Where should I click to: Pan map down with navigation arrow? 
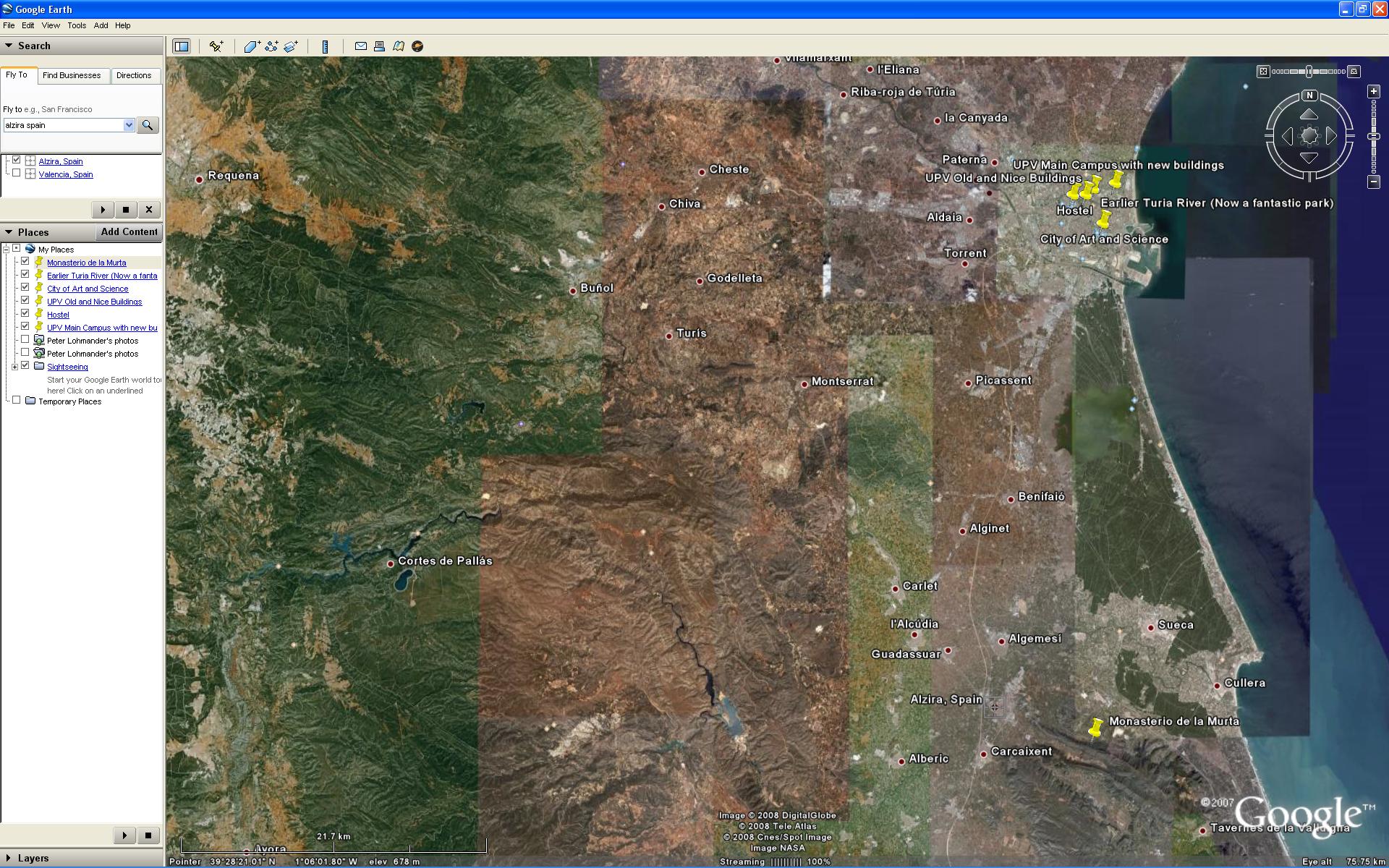click(1309, 157)
